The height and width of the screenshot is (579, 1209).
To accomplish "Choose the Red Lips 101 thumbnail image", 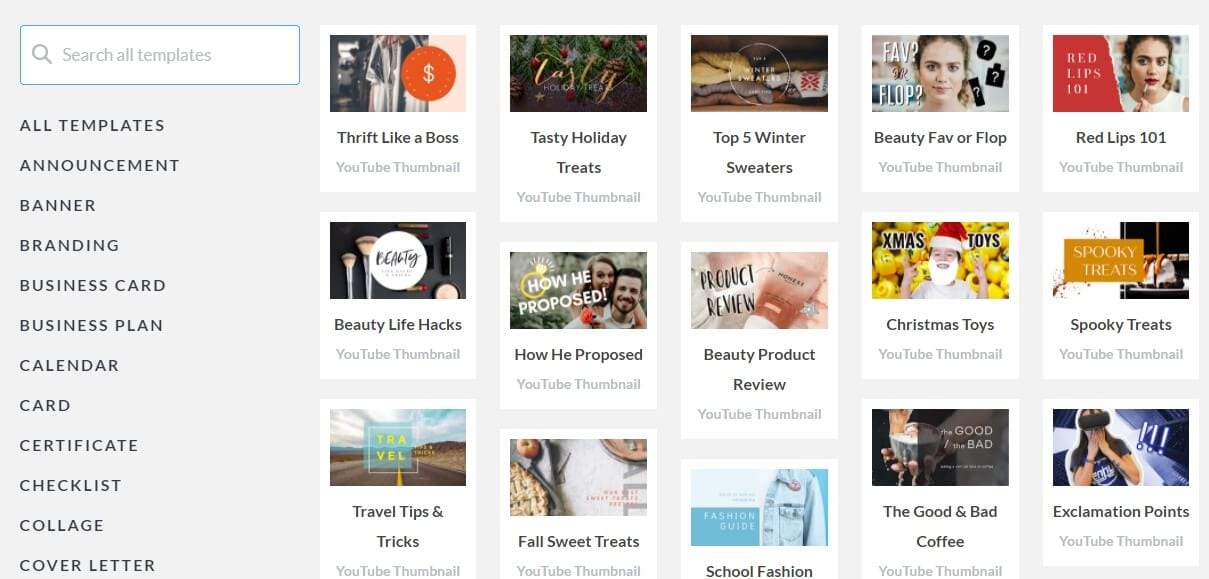I will (1121, 73).
